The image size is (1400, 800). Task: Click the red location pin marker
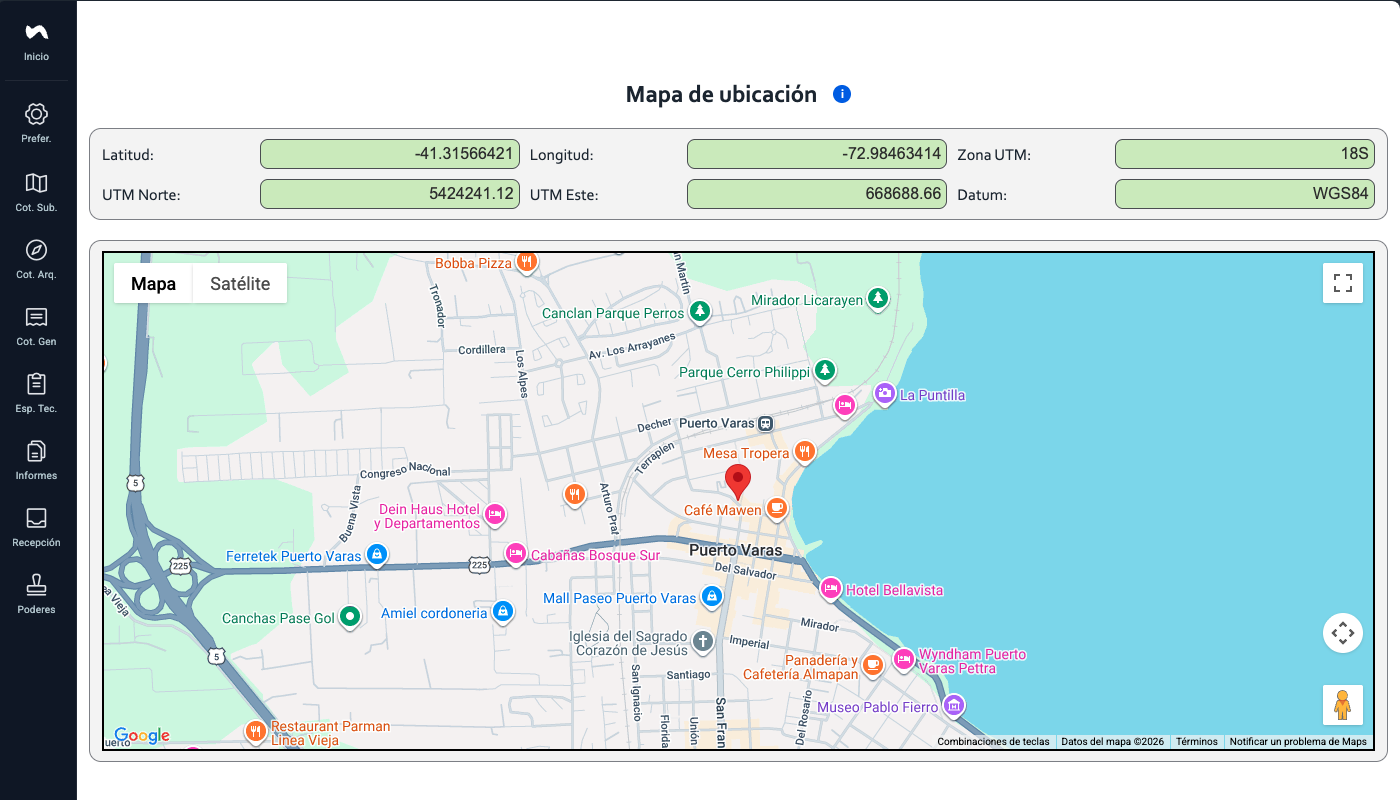click(738, 482)
